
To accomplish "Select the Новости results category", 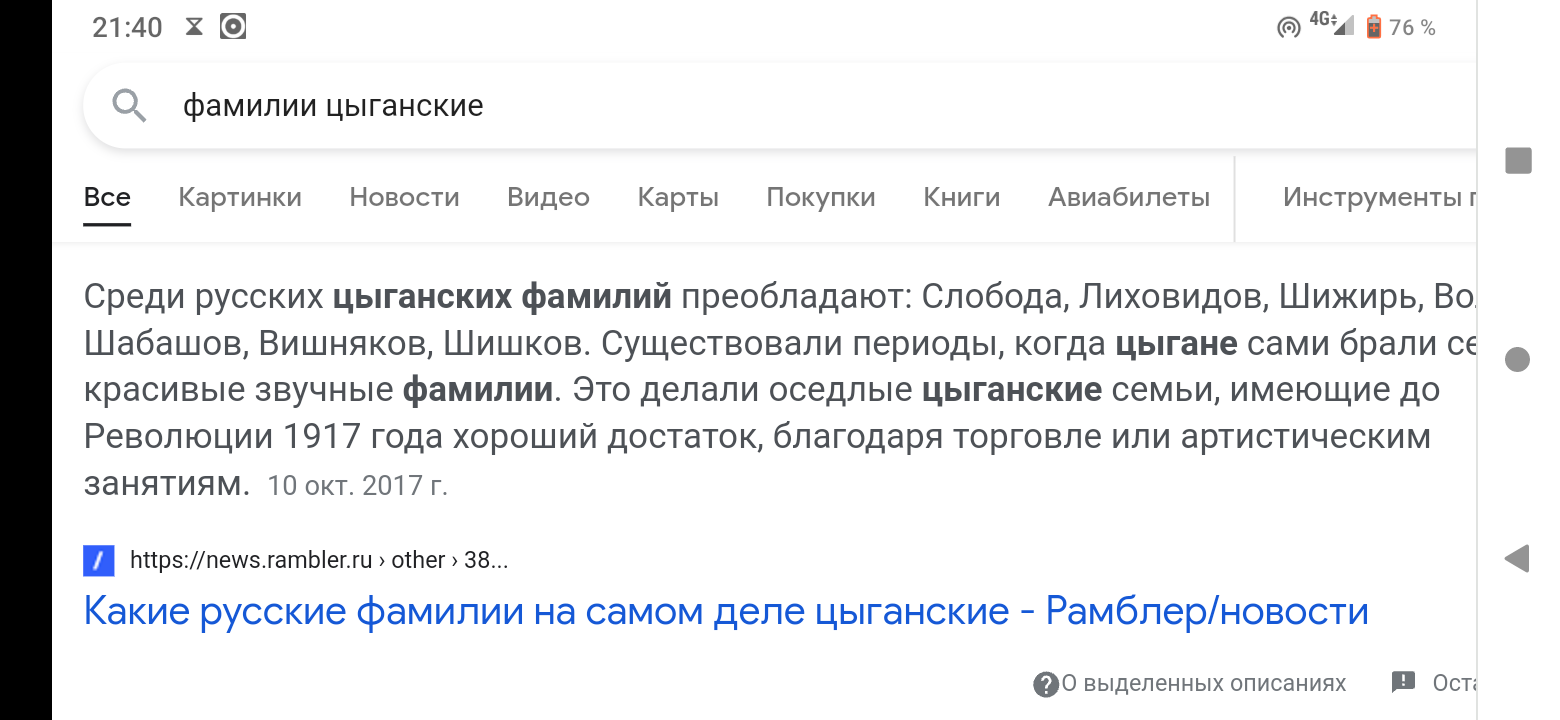I will coord(404,197).
